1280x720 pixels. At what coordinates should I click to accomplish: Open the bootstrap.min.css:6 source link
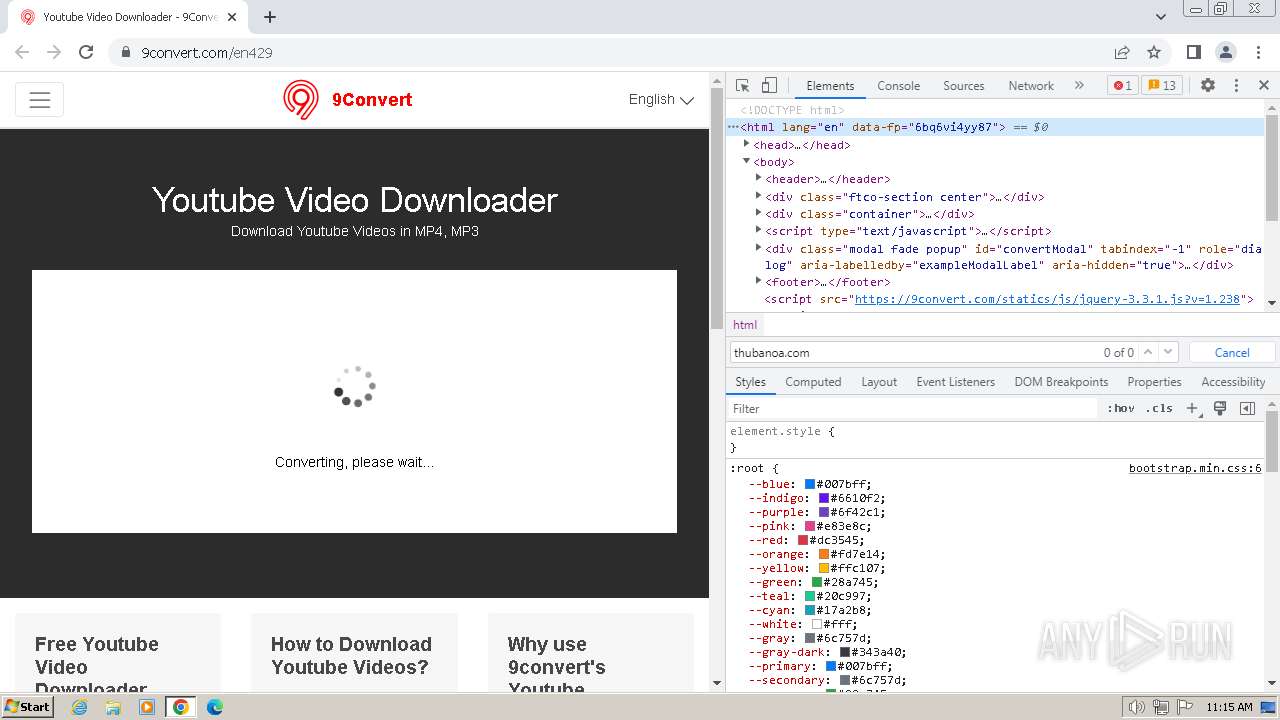coord(1195,468)
